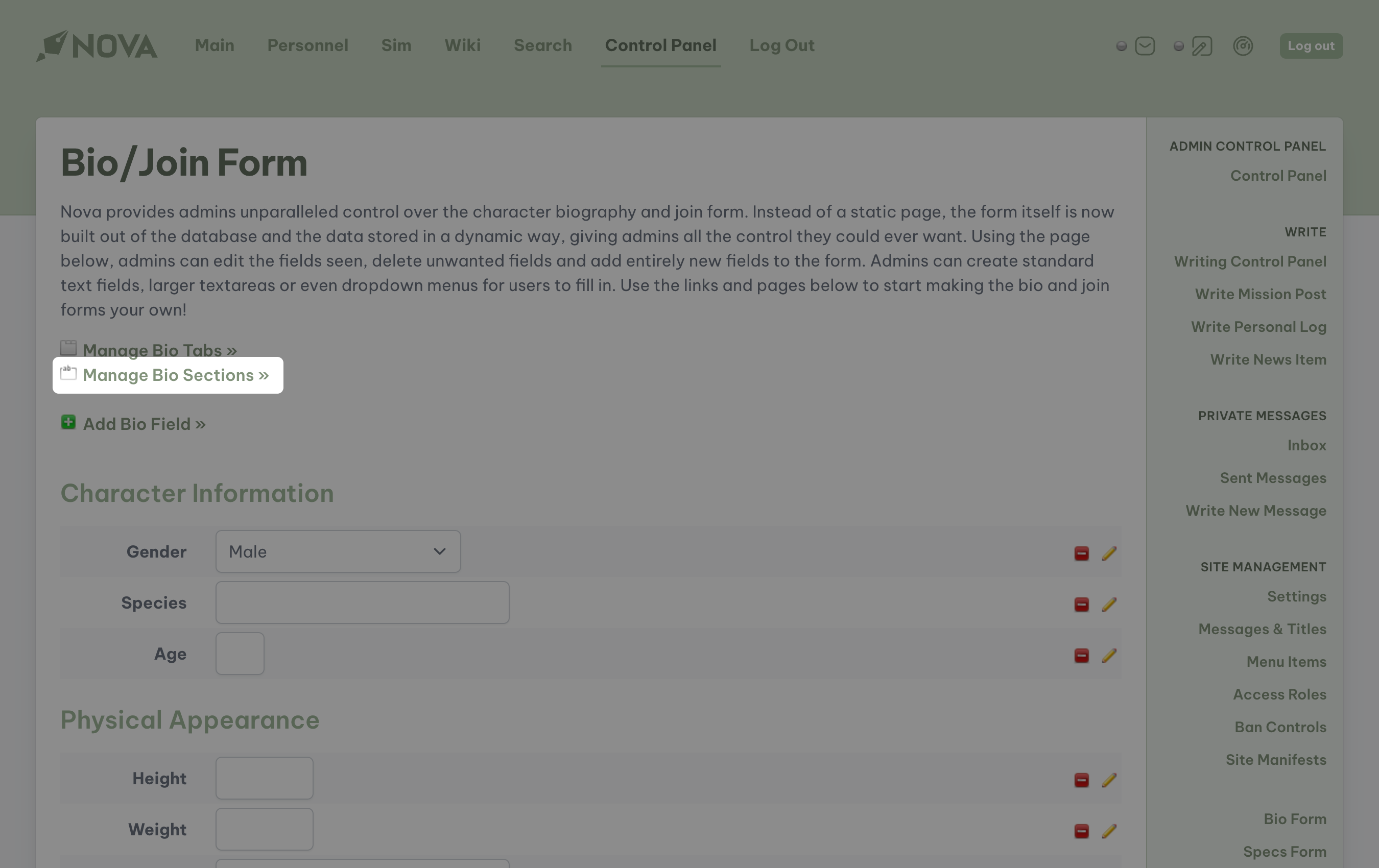Open Access Roles in Site Management
Viewport: 1379px width, 868px height.
point(1279,694)
